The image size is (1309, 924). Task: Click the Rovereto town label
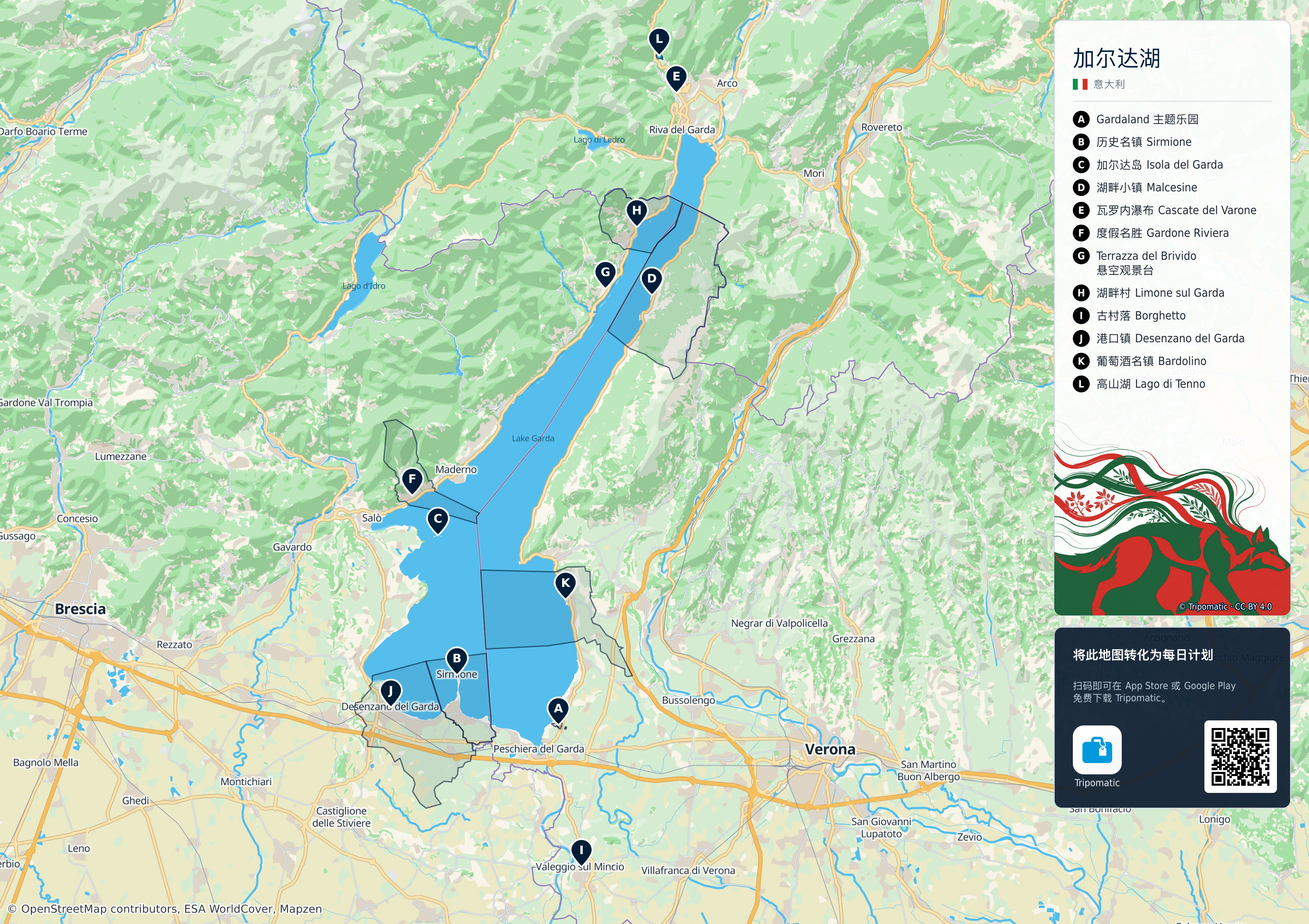(x=881, y=127)
